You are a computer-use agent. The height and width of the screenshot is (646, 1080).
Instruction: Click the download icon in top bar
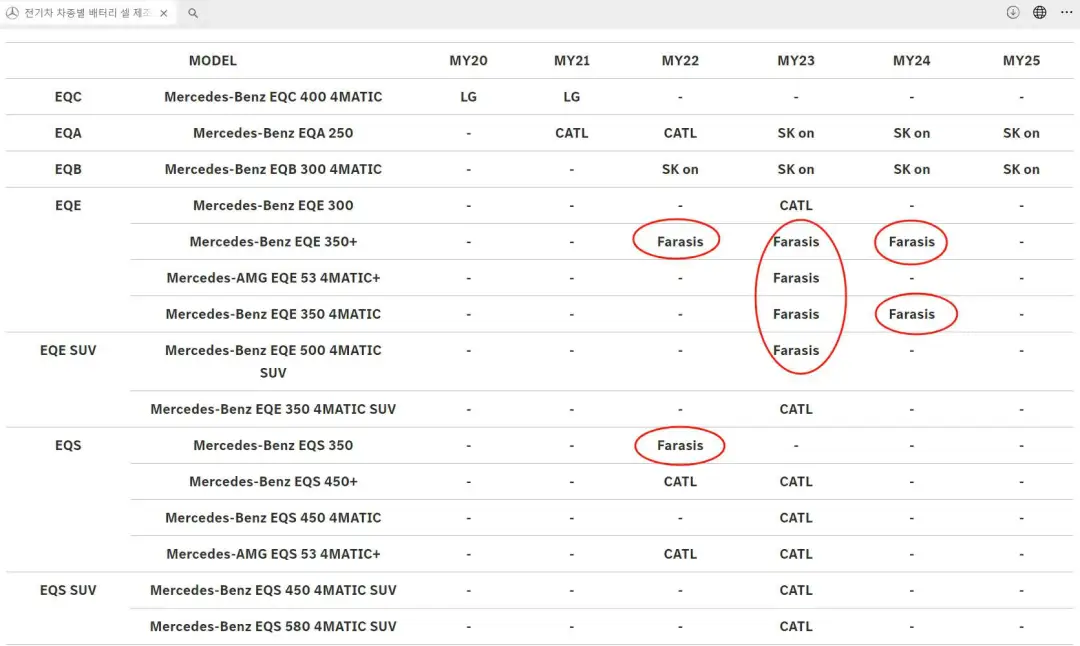coord(1012,12)
